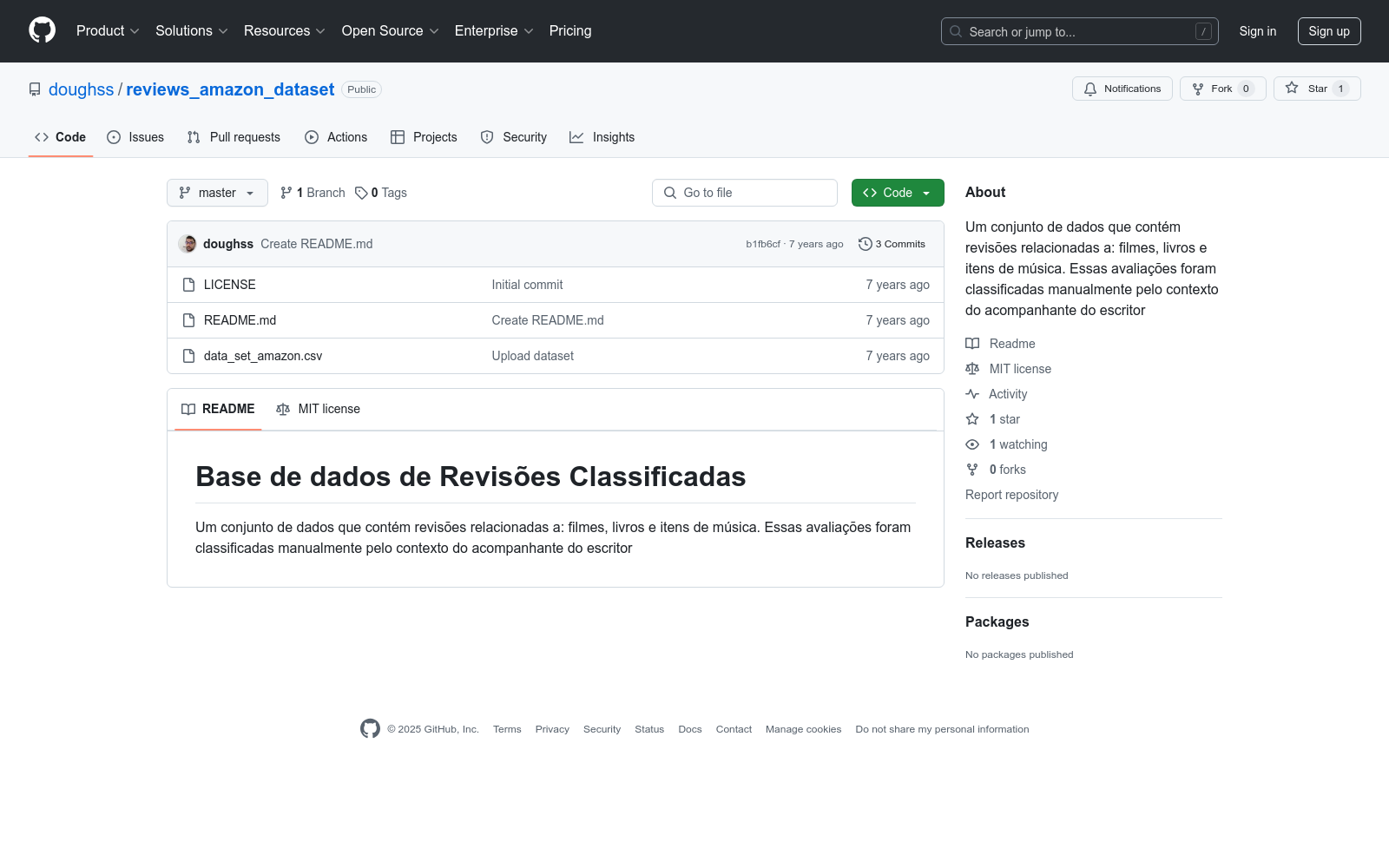Image resolution: width=1389 pixels, height=868 pixels.
Task: Click the eye icon beside 1 watching
Action: pos(972,444)
